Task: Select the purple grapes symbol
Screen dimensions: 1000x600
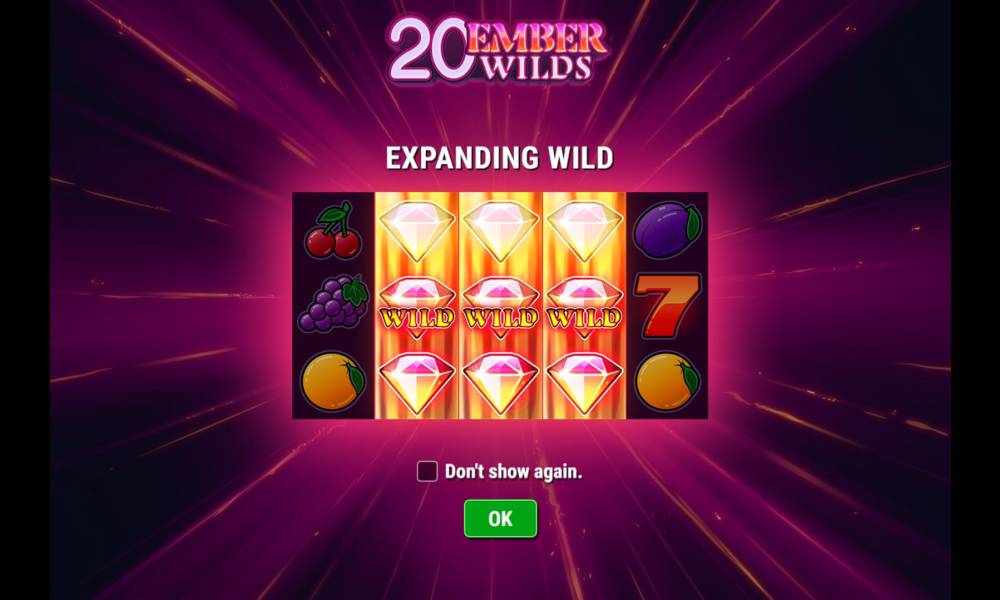Action: 334,304
